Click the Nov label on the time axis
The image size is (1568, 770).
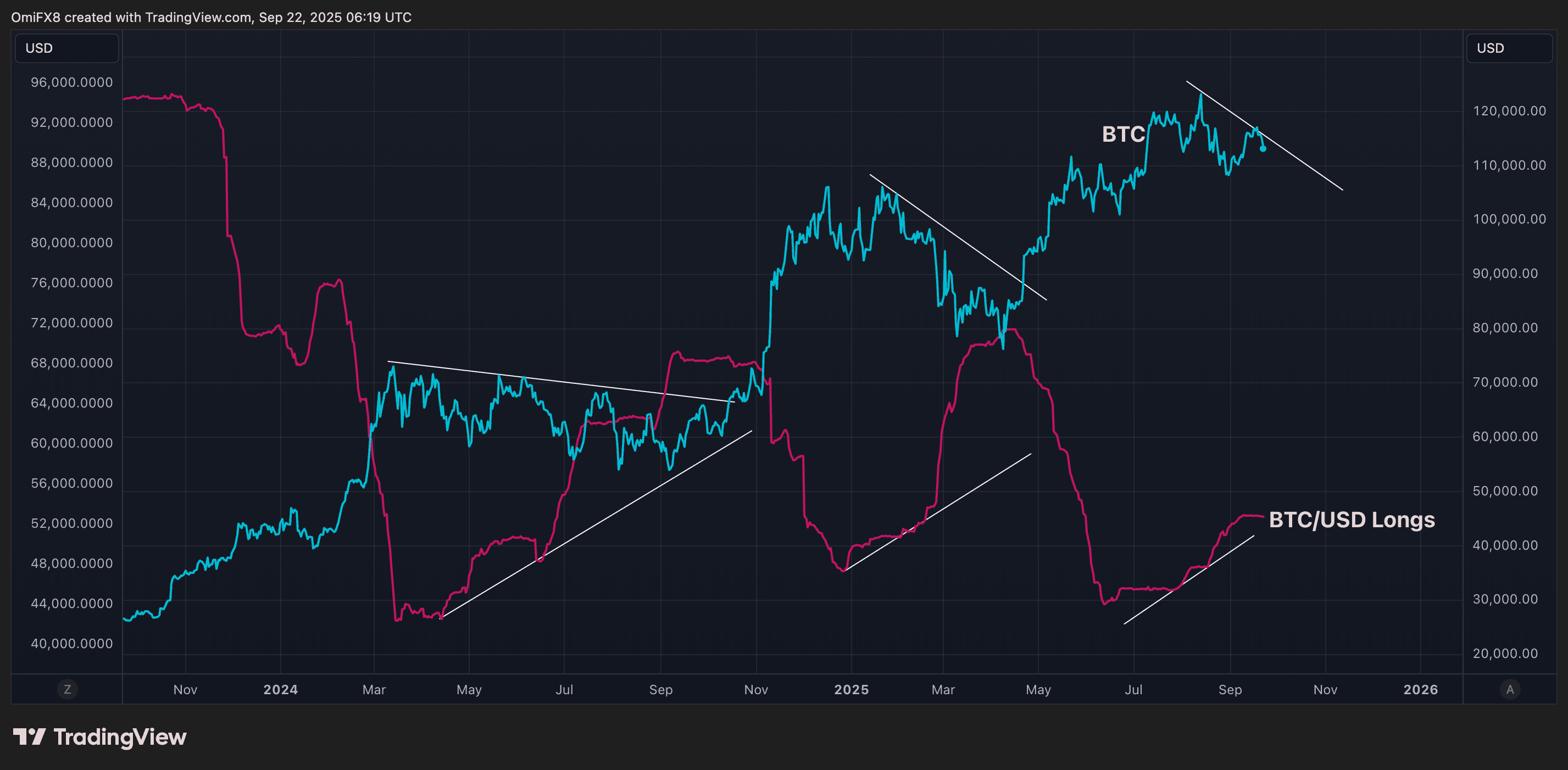[186, 690]
